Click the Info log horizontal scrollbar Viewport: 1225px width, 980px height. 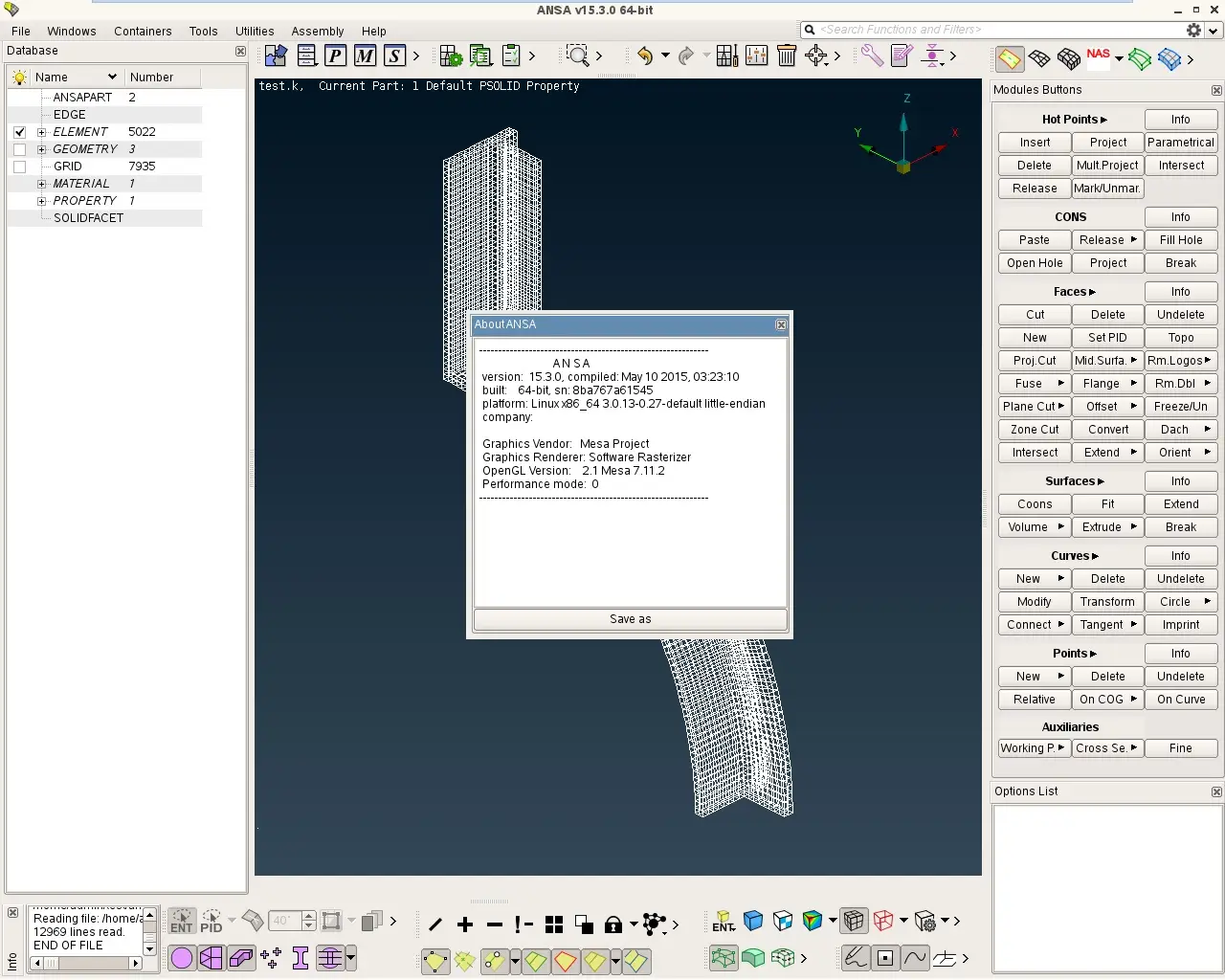pyautogui.click(x=85, y=963)
